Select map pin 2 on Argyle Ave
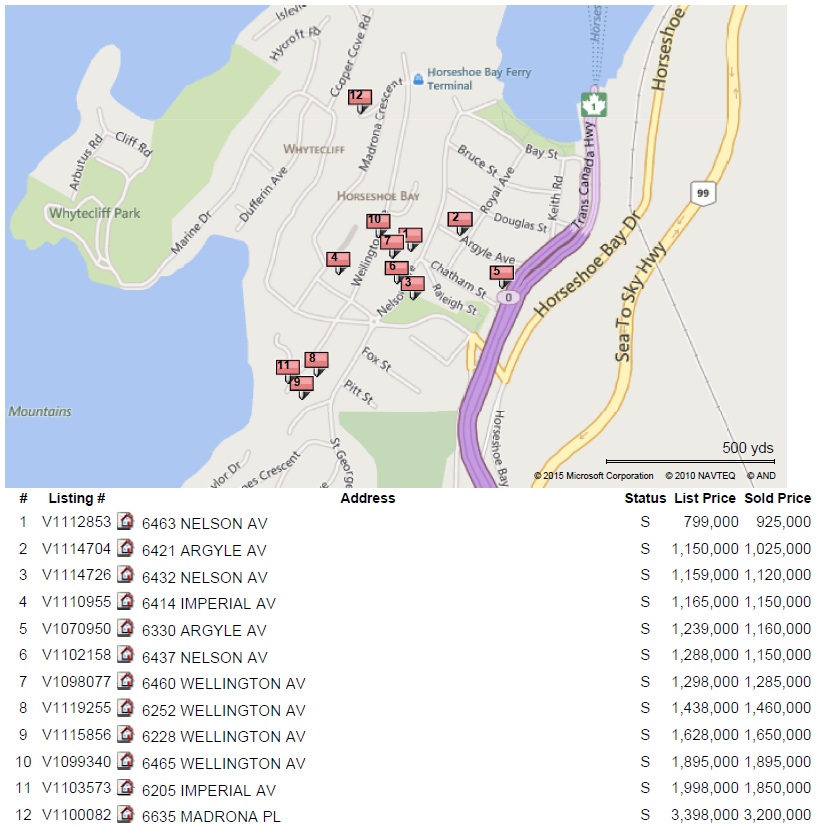Viewport: 817px width, 826px height. pyautogui.click(x=458, y=219)
